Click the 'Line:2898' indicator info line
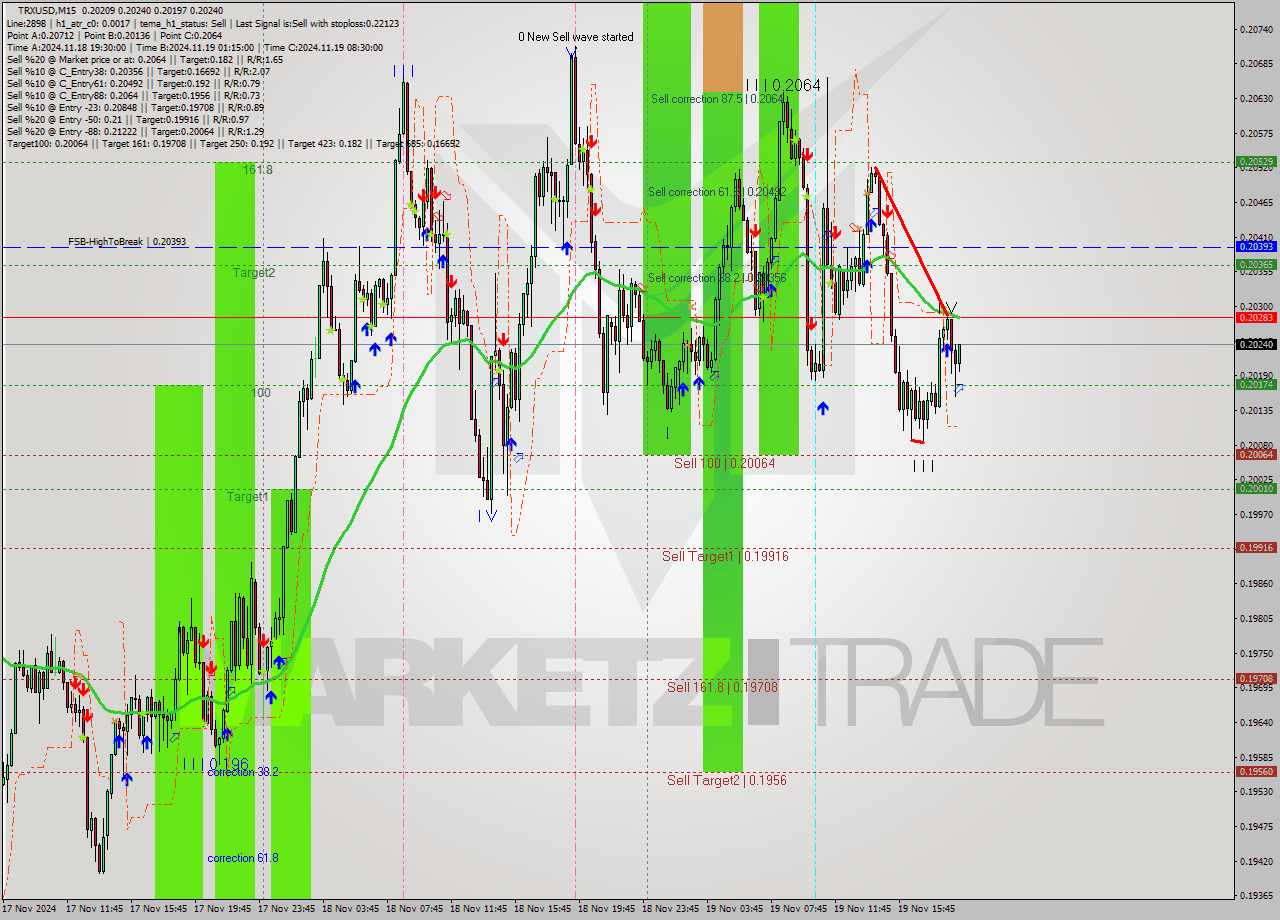 [x=203, y=22]
